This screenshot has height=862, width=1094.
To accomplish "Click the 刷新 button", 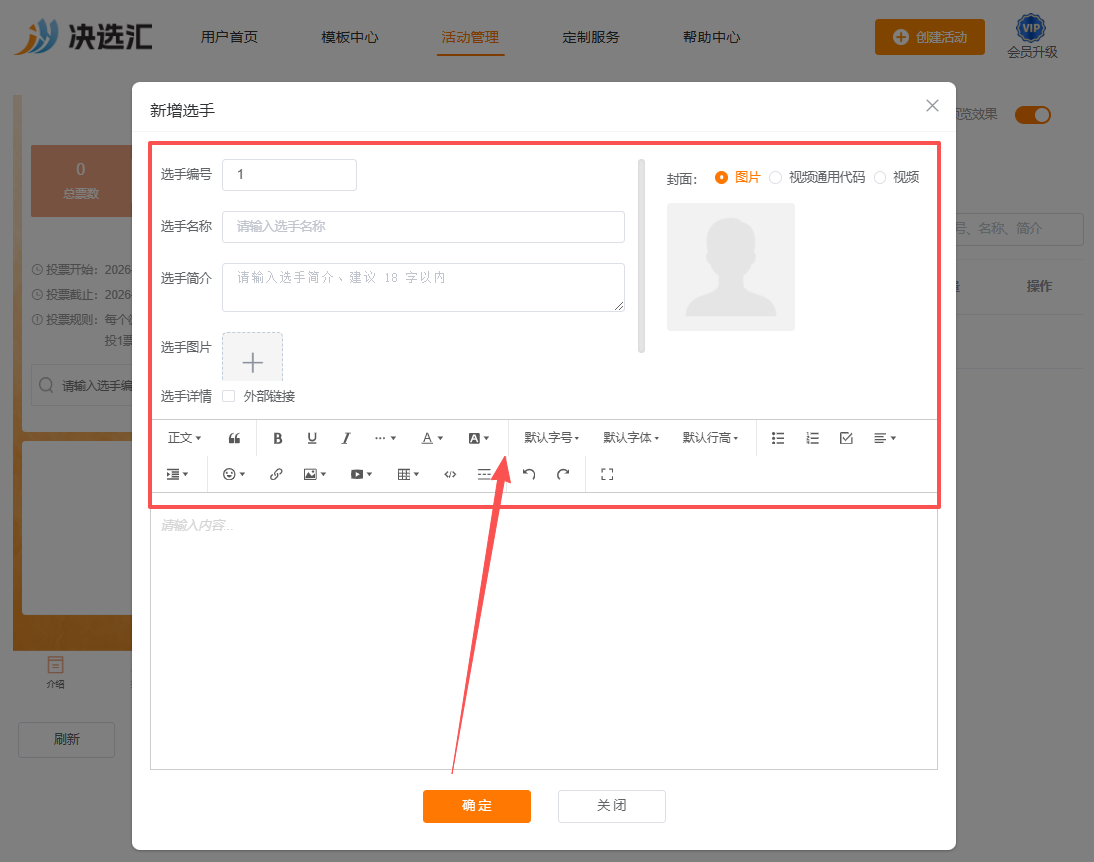I will (x=66, y=740).
